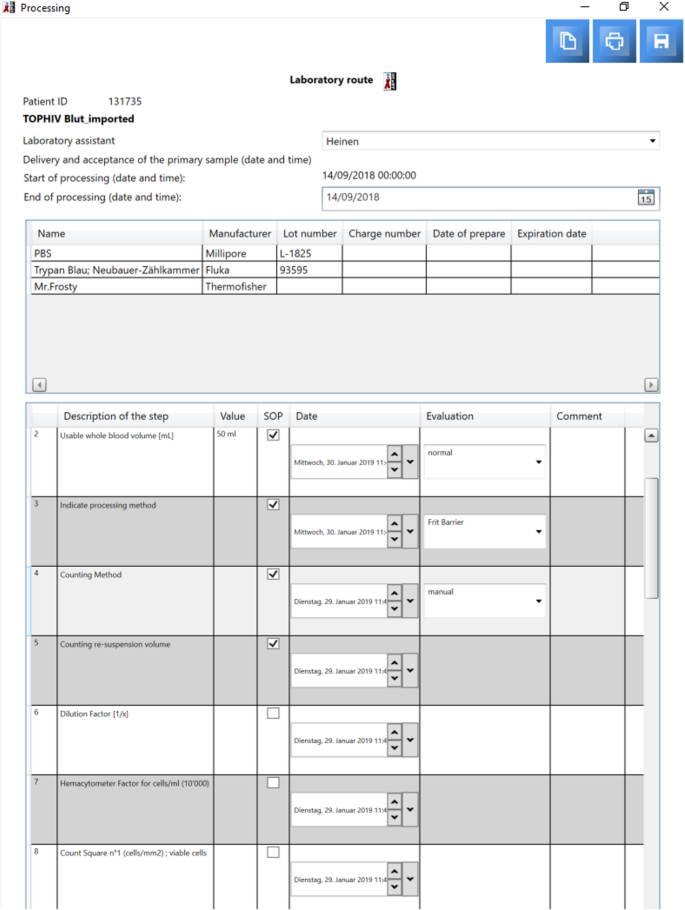Click the Thermofisher manufacturer cell
Image resolution: width=685 pixels, height=910 pixels.
(240, 287)
